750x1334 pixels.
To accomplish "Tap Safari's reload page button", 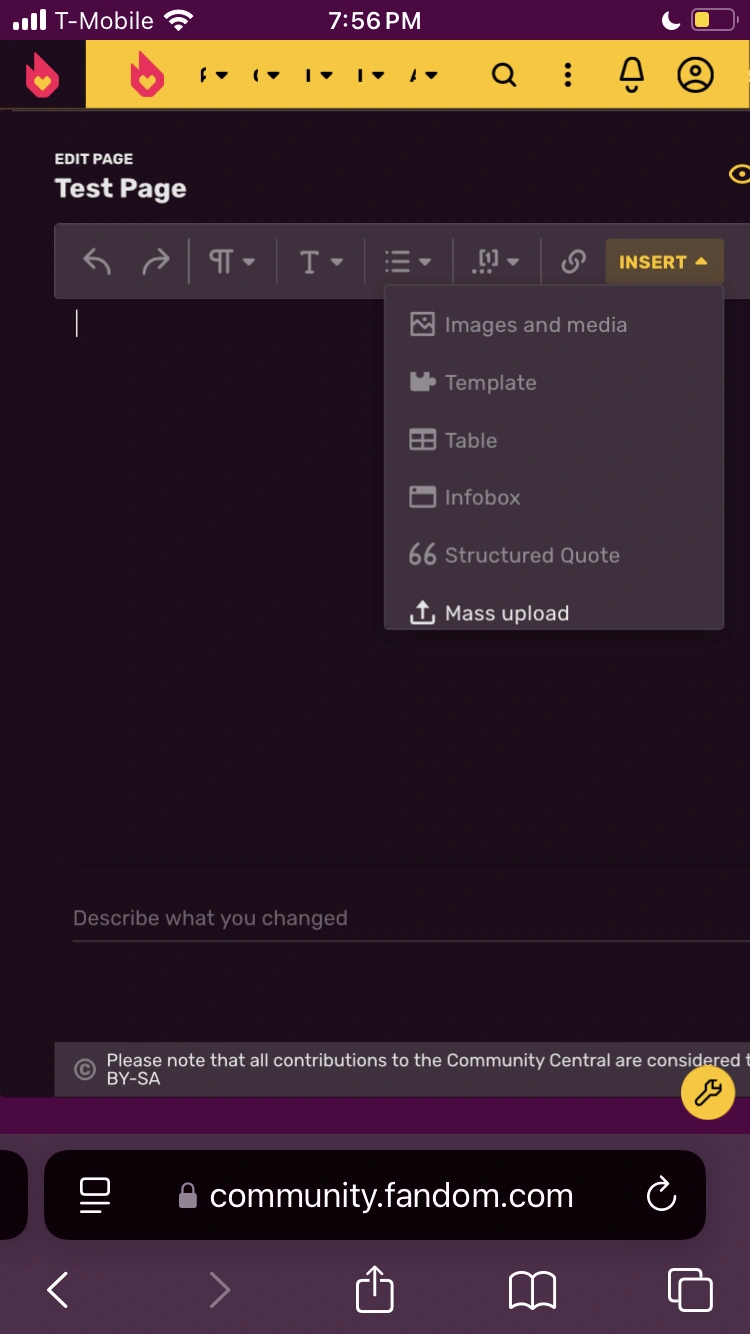I will (661, 1195).
